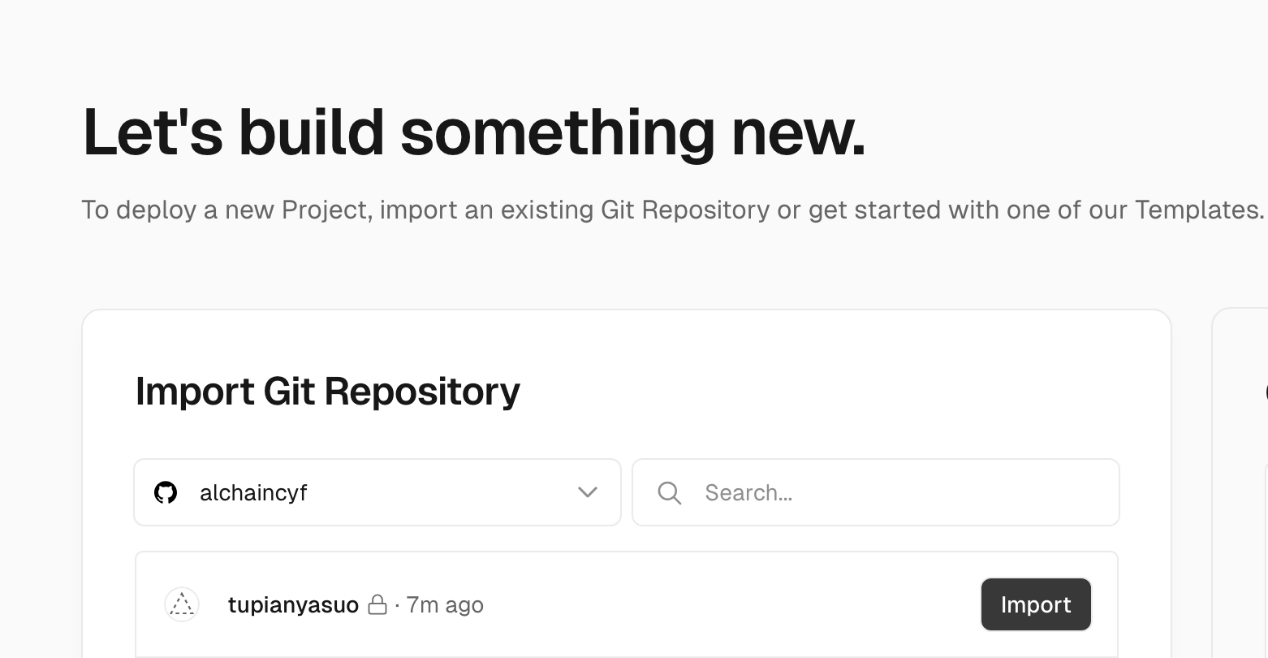This screenshot has width=1268, height=658.
Task: Click the private lock icon beside tupianyasuo
Action: (377, 605)
